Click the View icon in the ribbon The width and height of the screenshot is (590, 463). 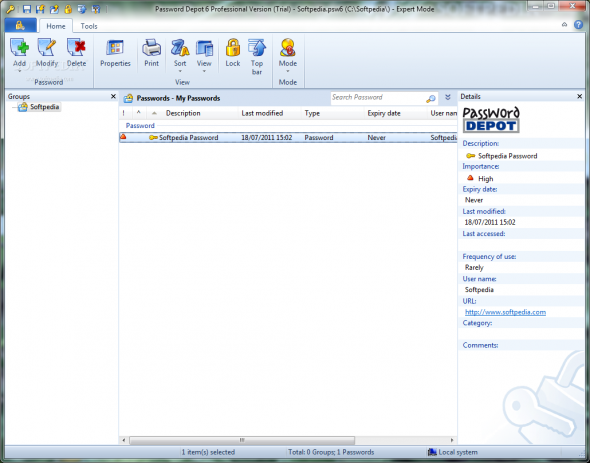(x=204, y=48)
